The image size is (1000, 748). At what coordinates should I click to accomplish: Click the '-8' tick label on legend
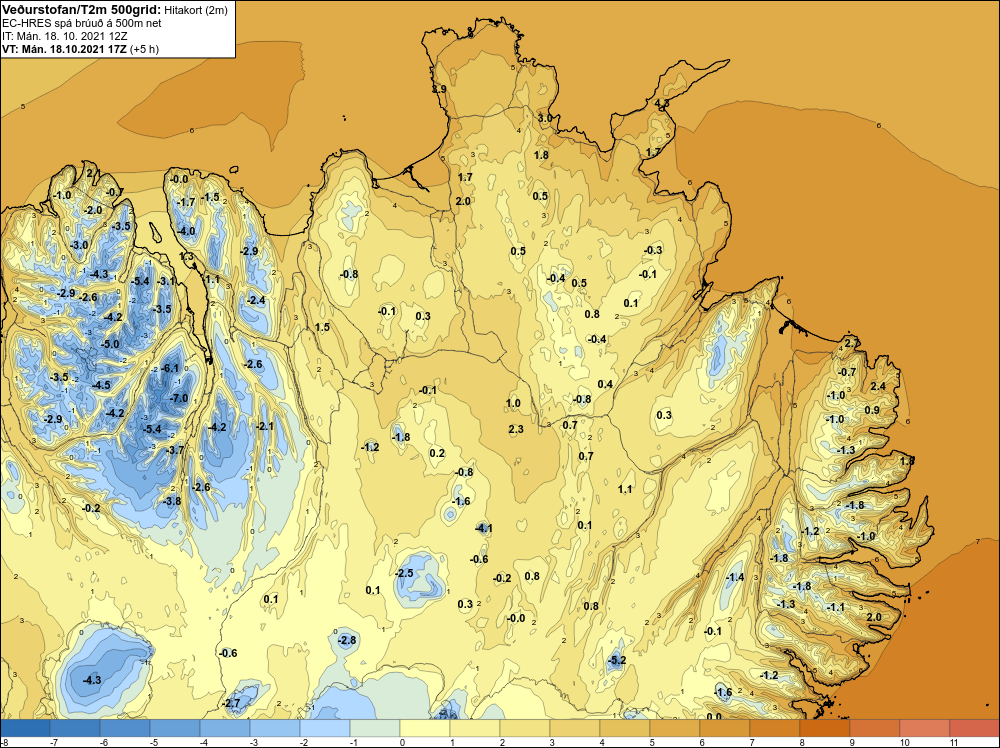tap(5, 742)
